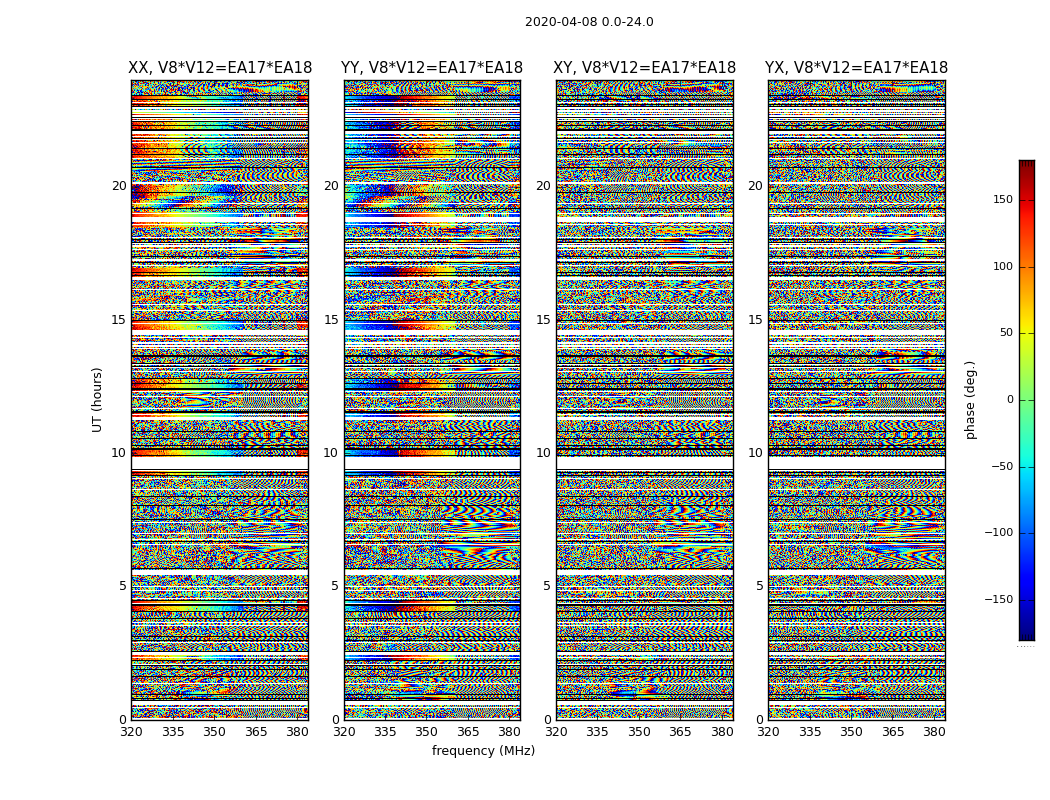The image size is (1050, 800).
Task: Click the 380 MHz tick under XX panel
Action: tap(297, 732)
